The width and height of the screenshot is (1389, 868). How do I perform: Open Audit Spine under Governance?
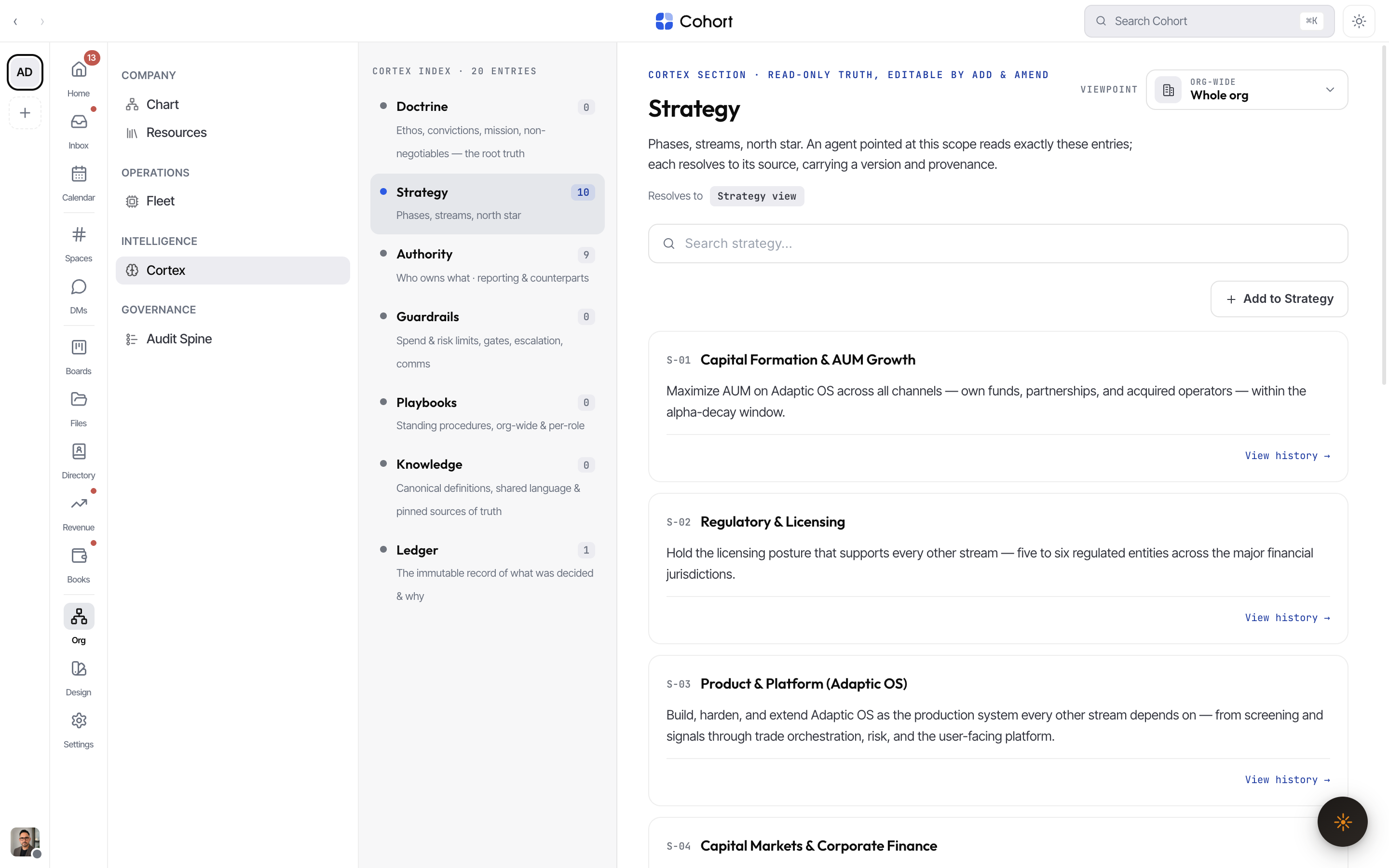coord(232,339)
